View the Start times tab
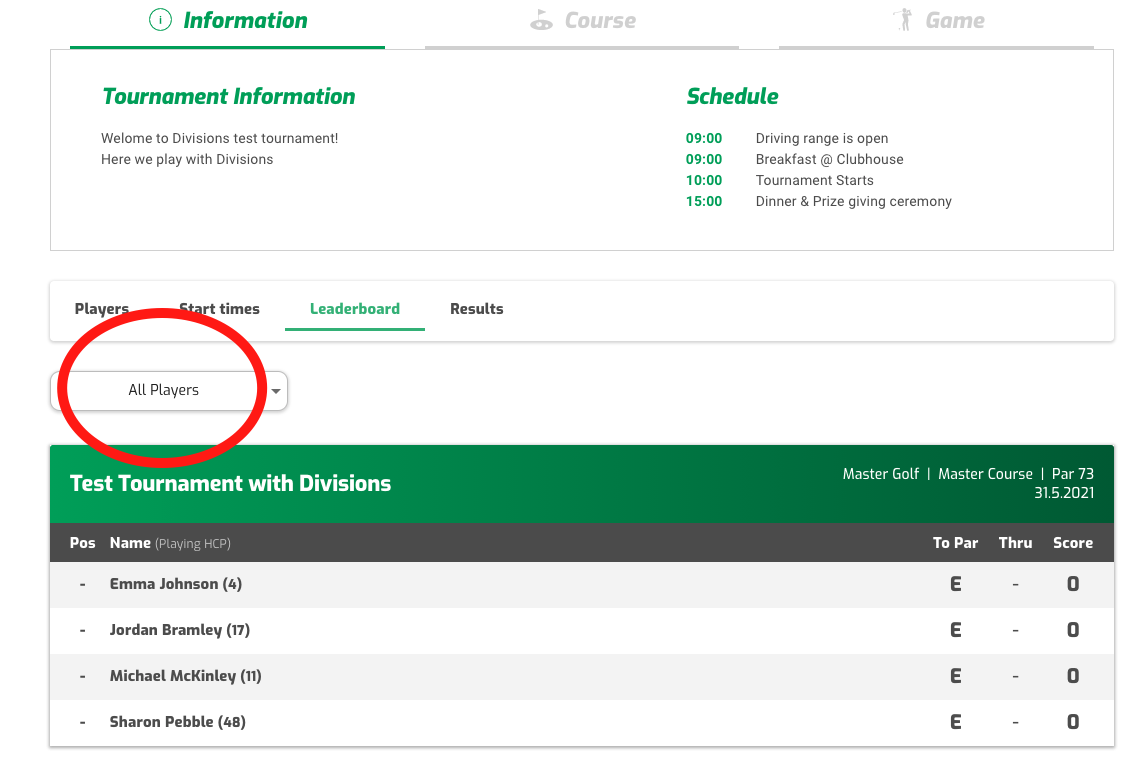 pos(219,309)
